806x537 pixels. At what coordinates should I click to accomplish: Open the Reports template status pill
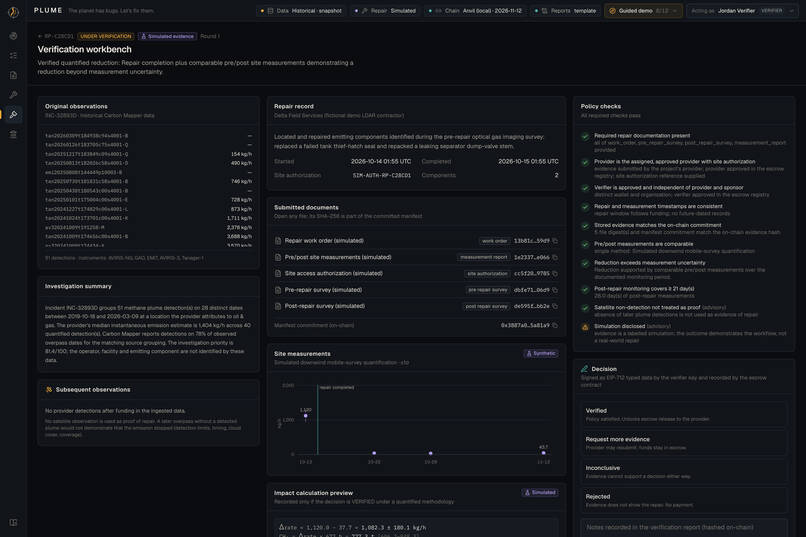pos(565,11)
